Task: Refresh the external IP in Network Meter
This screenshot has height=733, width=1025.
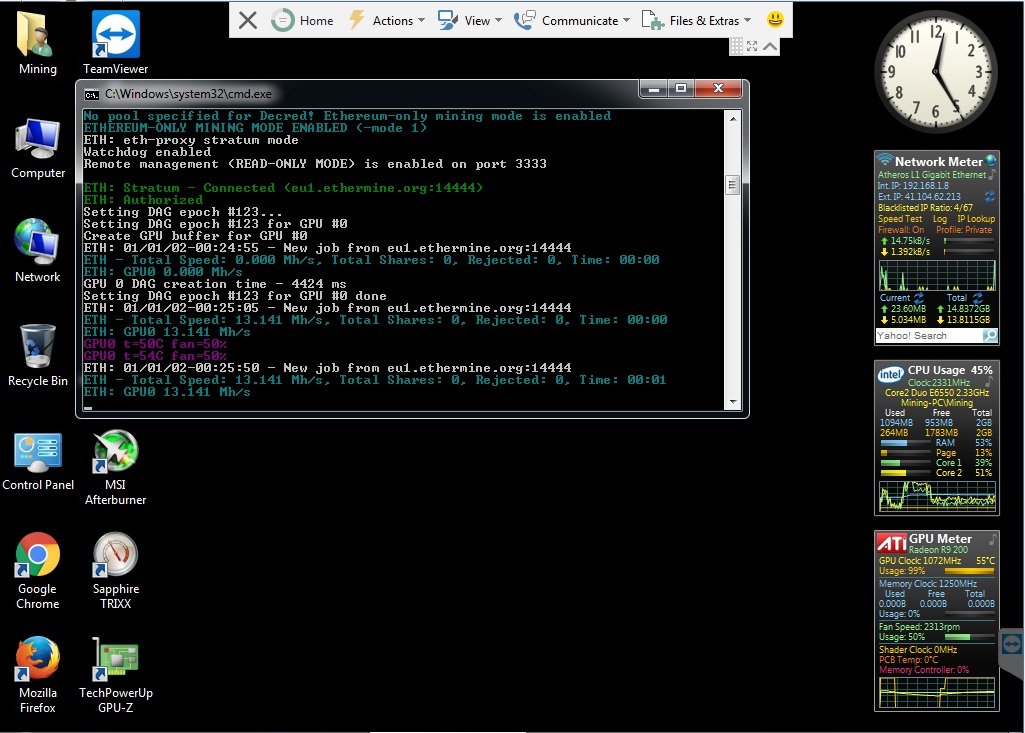Action: [990, 196]
